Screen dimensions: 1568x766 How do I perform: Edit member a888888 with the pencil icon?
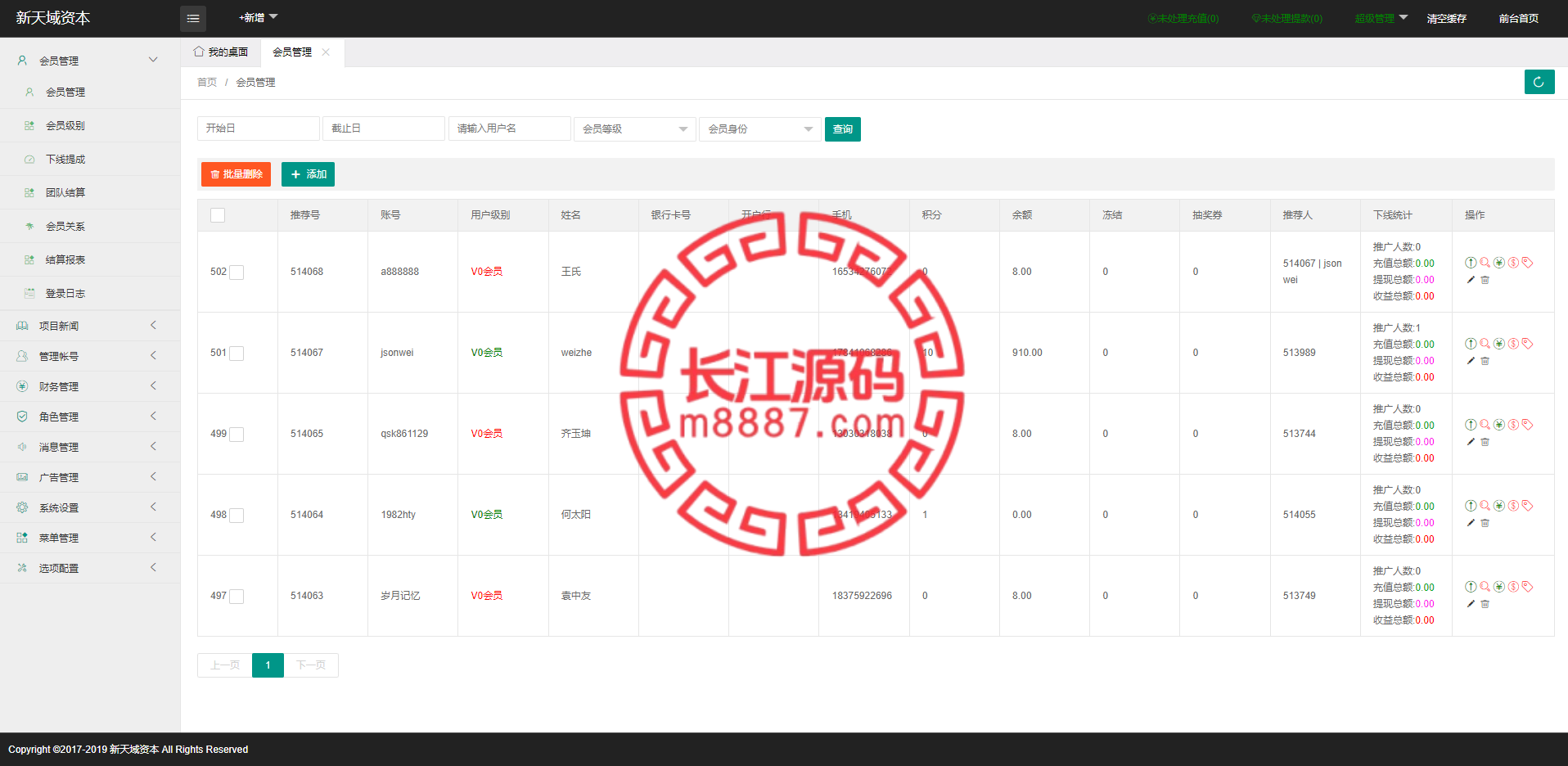(x=1471, y=280)
